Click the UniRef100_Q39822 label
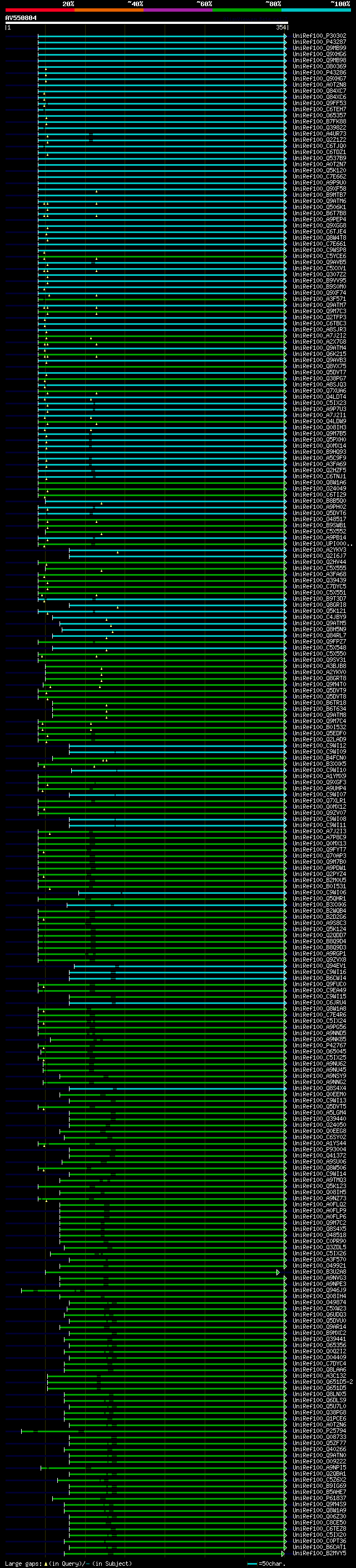 pyautogui.click(x=319, y=128)
